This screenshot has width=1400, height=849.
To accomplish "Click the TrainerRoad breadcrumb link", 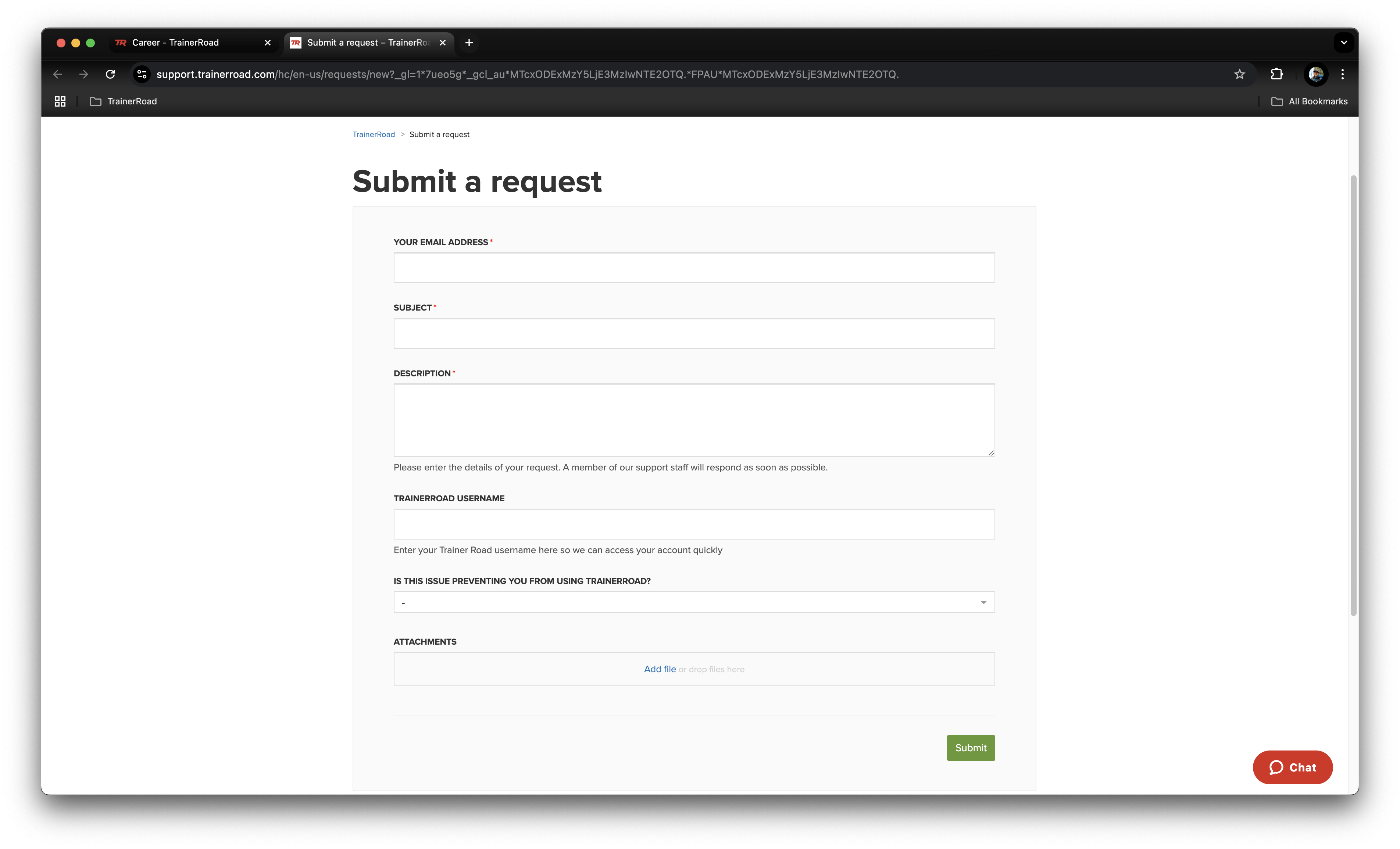I will [x=373, y=135].
